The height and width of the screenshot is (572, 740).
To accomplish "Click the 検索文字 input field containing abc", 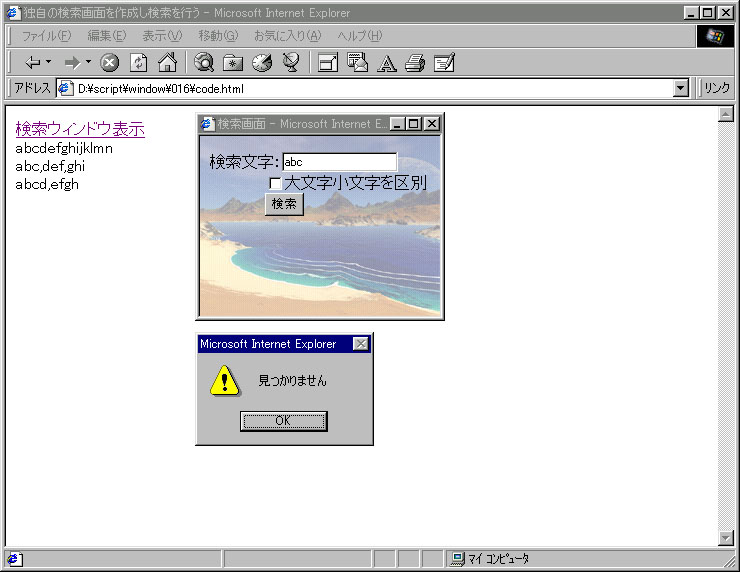I will click(x=339, y=162).
